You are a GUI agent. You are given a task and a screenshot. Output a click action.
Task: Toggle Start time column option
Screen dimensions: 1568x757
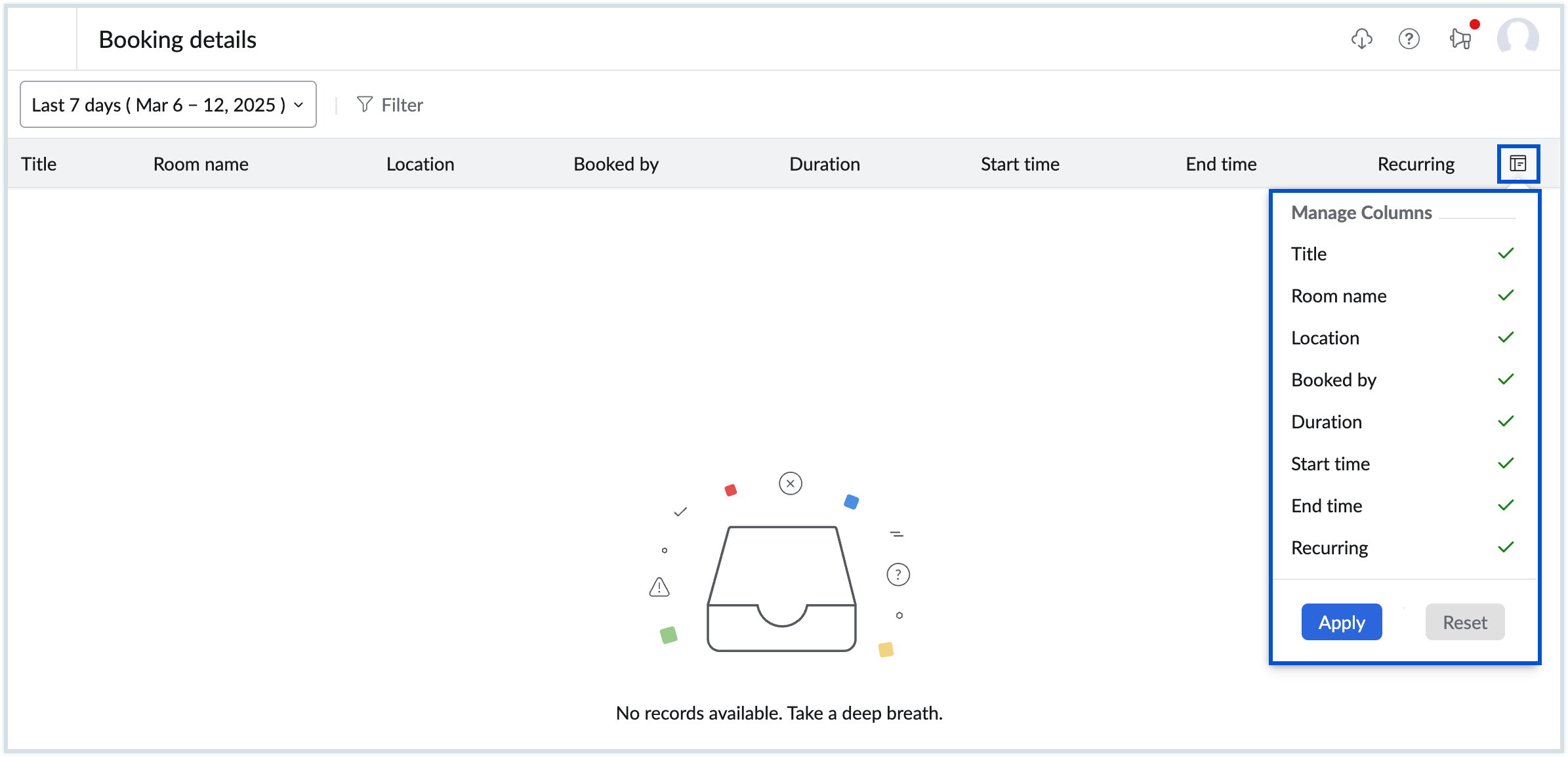[1506, 464]
